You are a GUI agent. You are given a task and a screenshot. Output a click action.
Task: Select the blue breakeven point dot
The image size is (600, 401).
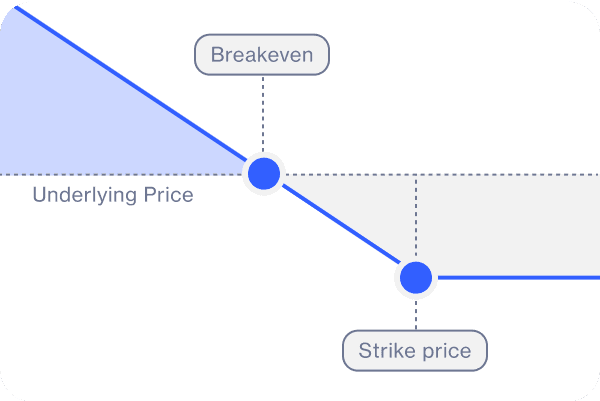point(263,173)
